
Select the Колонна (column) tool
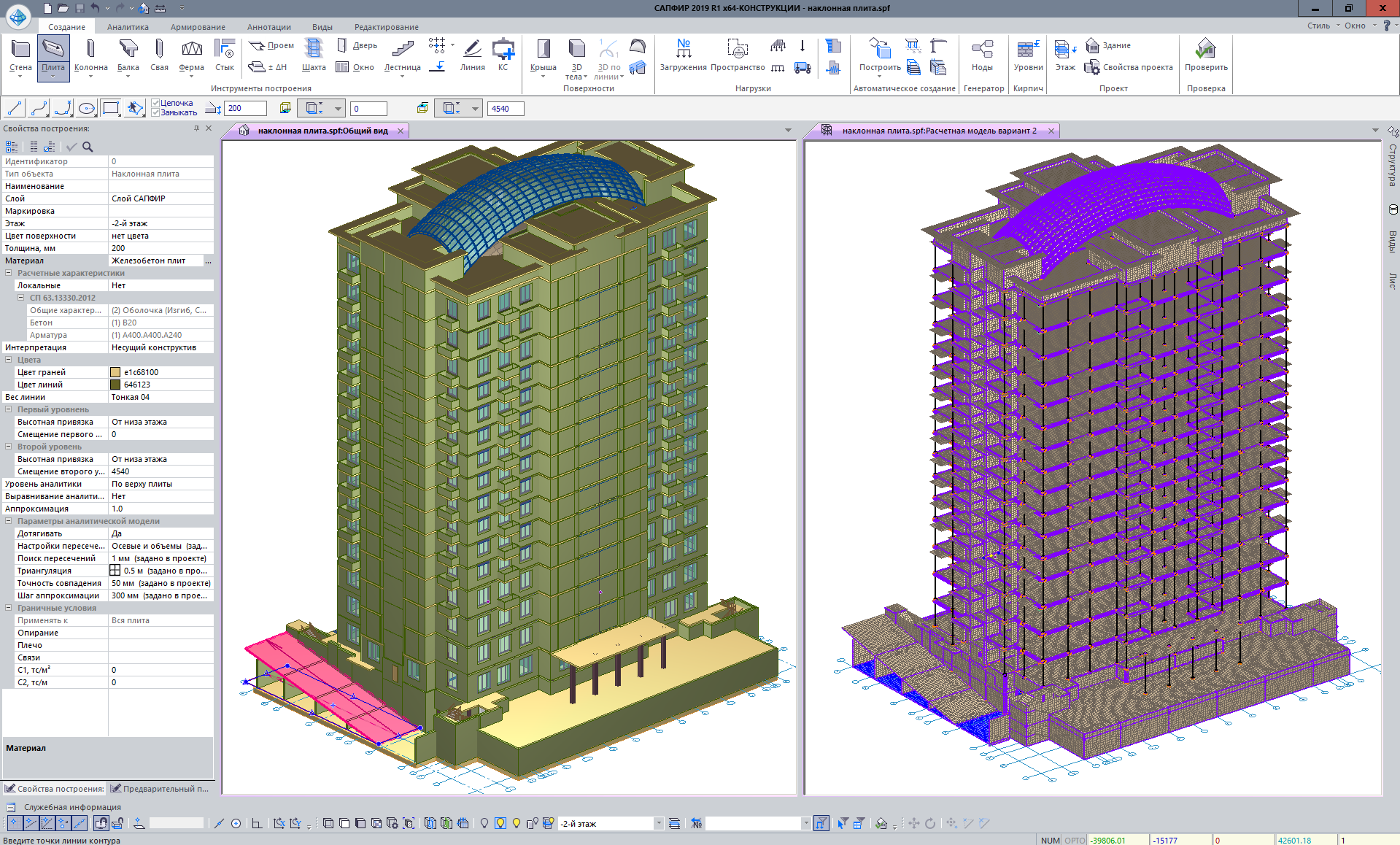click(x=90, y=55)
